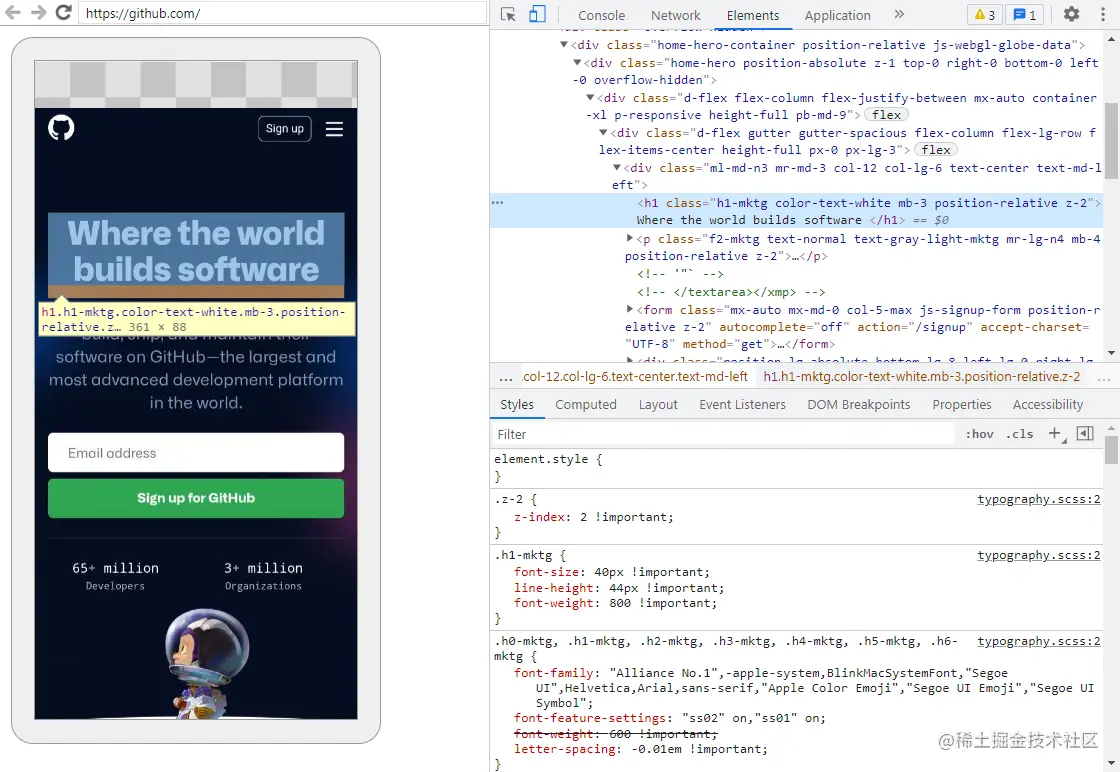
Task: Go forward with the browser forward arrow
Action: click(x=38, y=12)
